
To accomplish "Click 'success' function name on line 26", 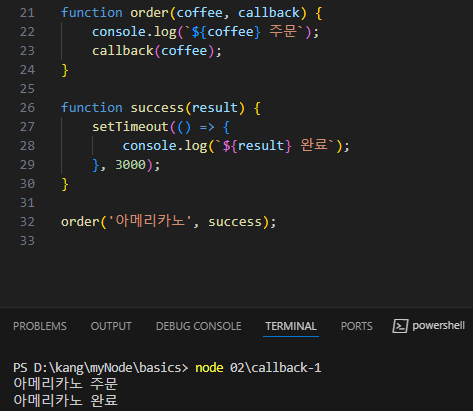I will click(x=157, y=108).
